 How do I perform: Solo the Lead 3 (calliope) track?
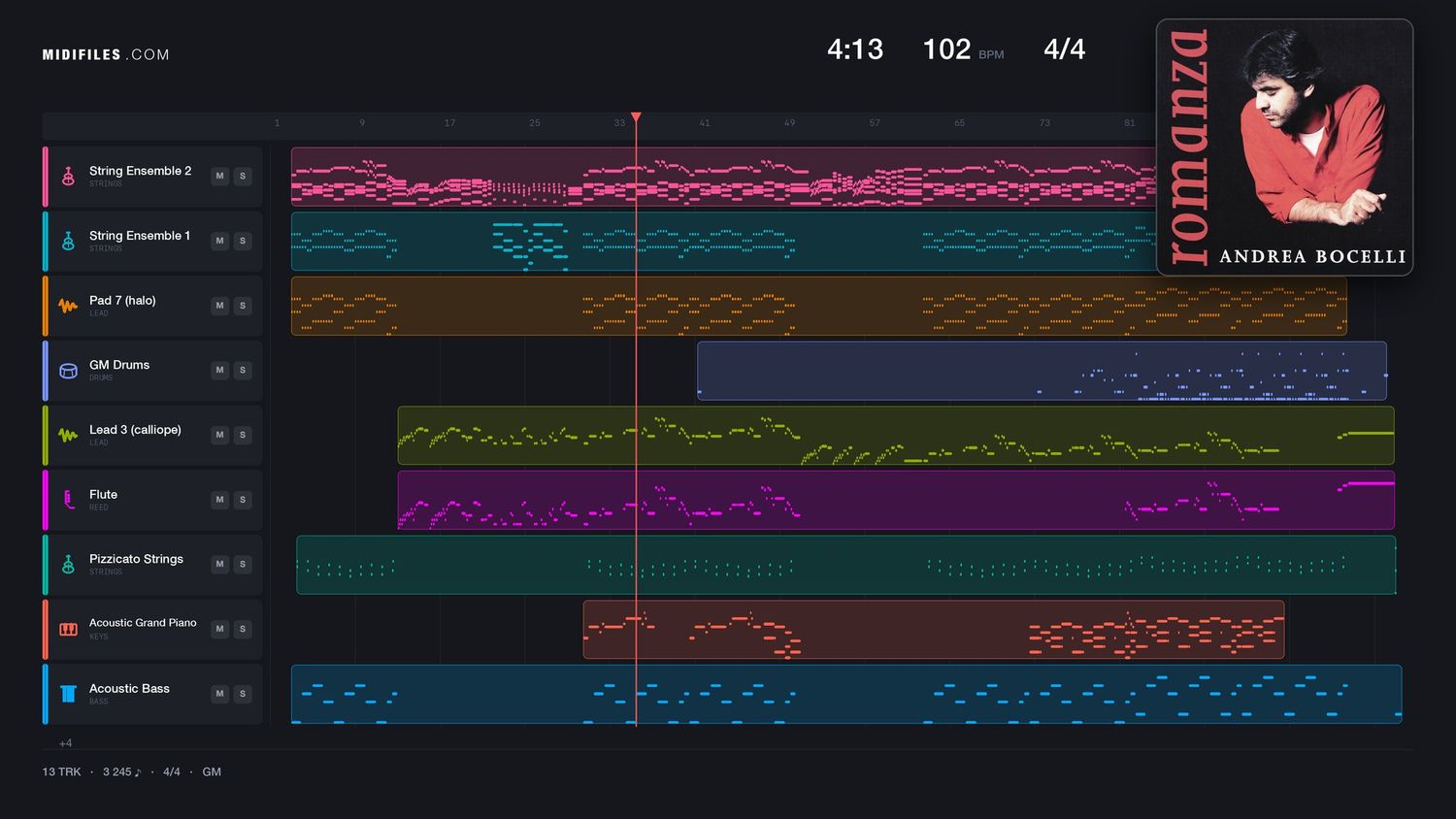(x=243, y=435)
